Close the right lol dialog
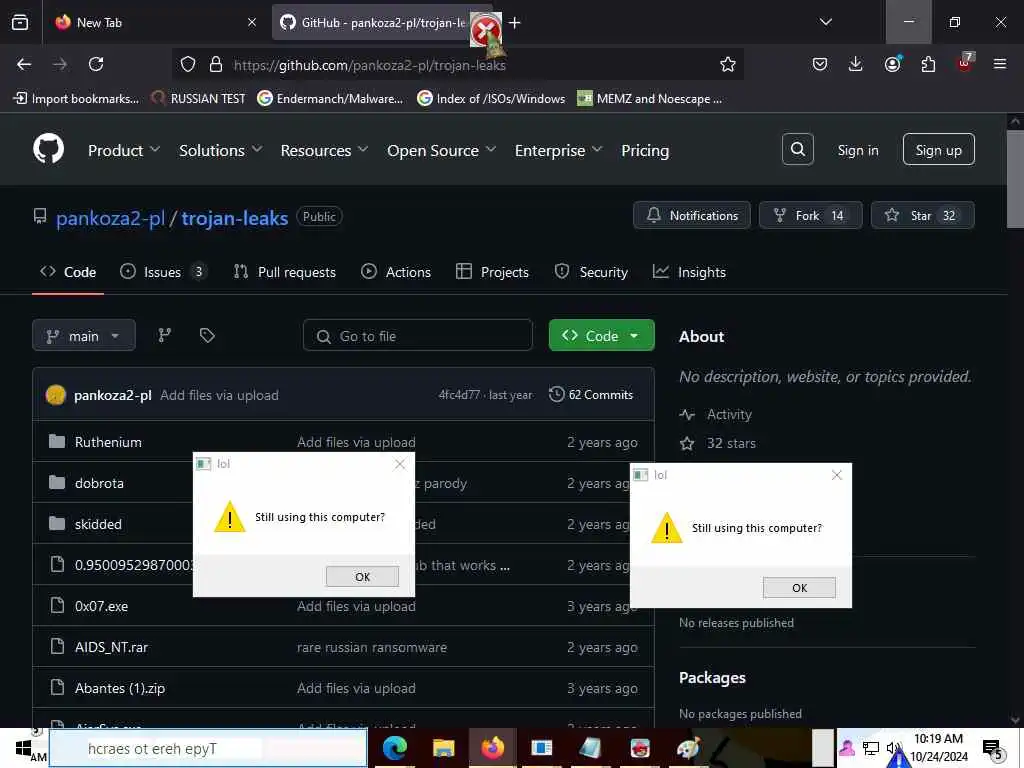The image size is (1024, 768). coord(837,475)
